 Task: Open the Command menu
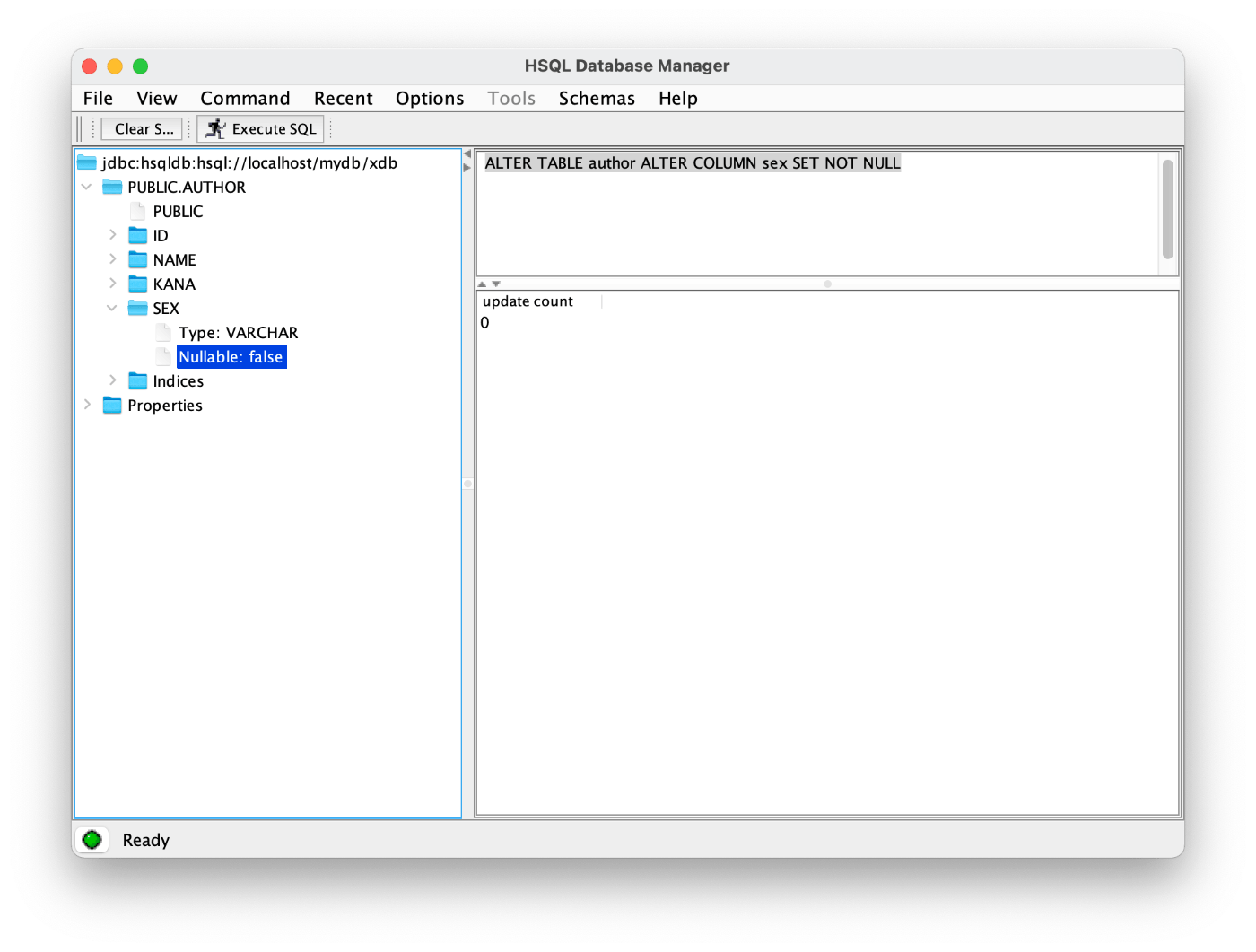click(x=245, y=98)
